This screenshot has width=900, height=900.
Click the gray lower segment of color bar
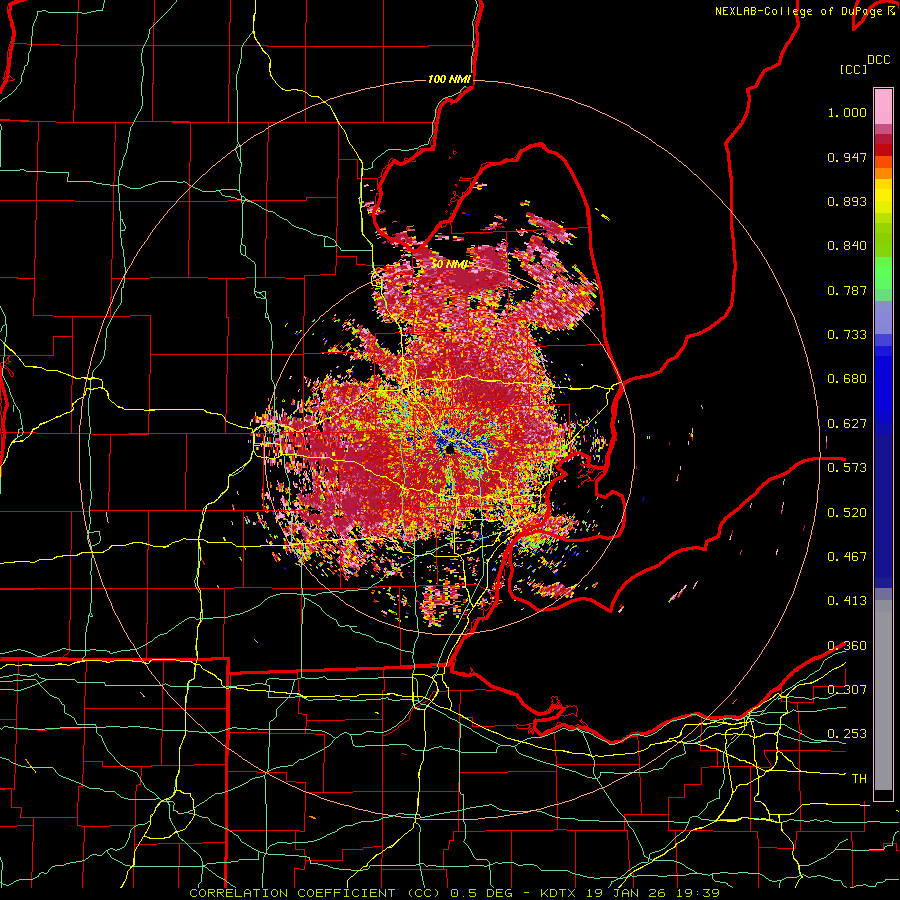coord(883,695)
